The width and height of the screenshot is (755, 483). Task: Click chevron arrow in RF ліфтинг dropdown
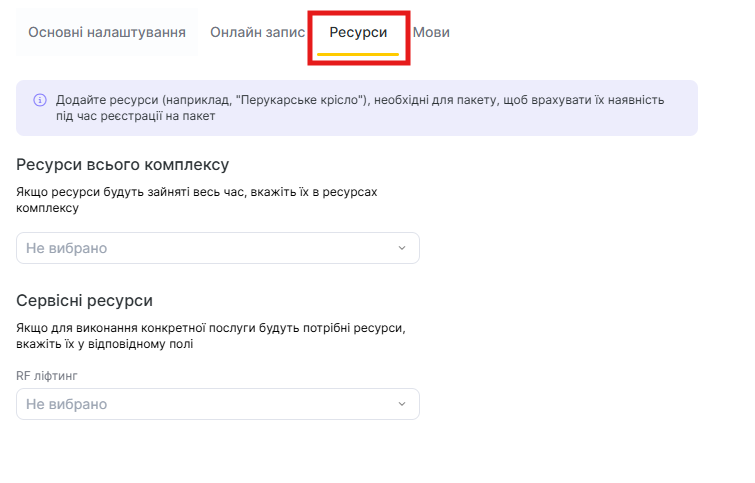(402, 404)
